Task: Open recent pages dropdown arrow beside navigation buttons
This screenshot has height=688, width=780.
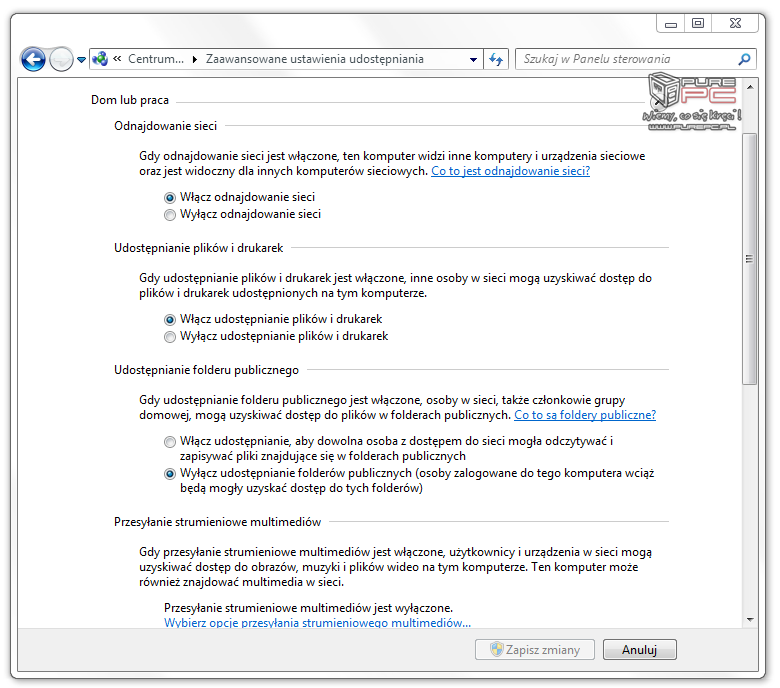Action: pyautogui.click(x=81, y=60)
